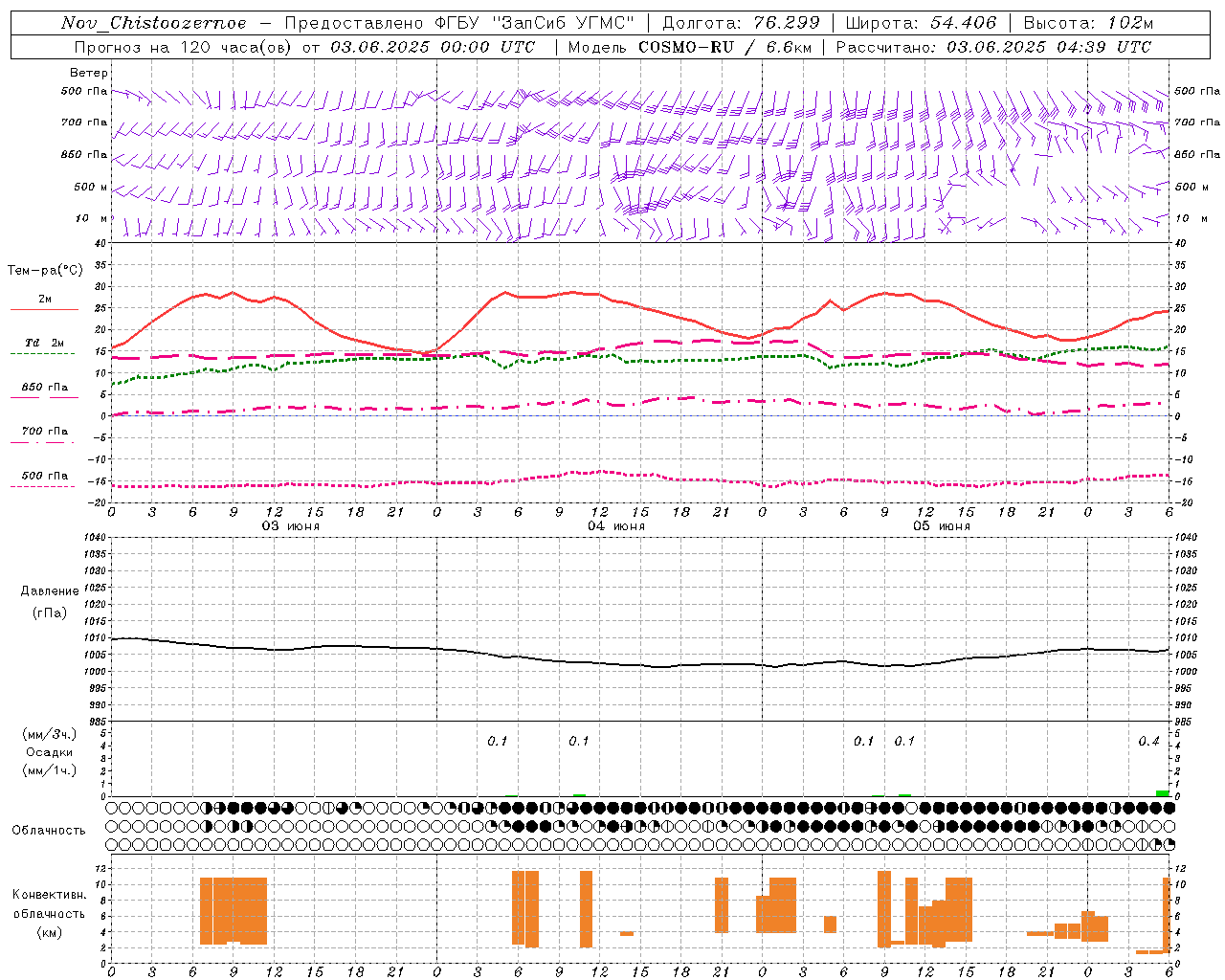Click the '03 июня' date label
The height and width of the screenshot is (980, 1225).
coord(291,526)
